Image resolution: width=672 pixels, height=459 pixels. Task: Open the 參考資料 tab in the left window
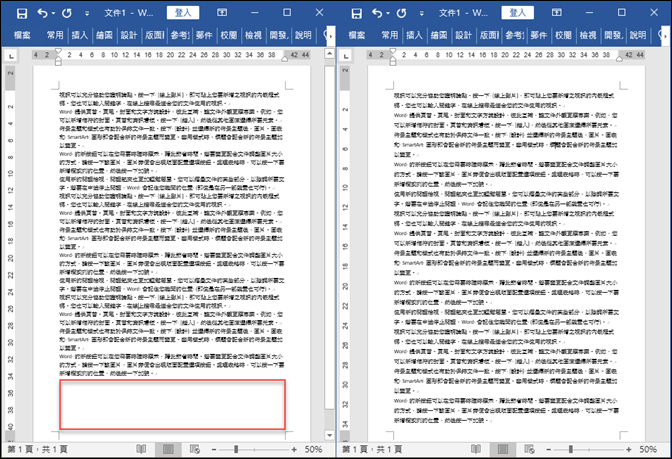(x=180, y=35)
